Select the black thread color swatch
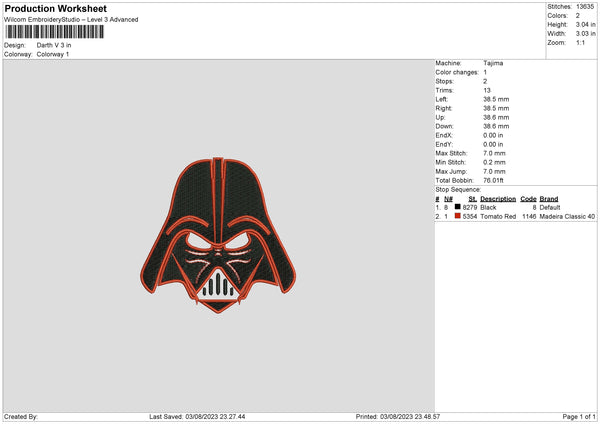Screen dimensions: 600x424 [457, 207]
